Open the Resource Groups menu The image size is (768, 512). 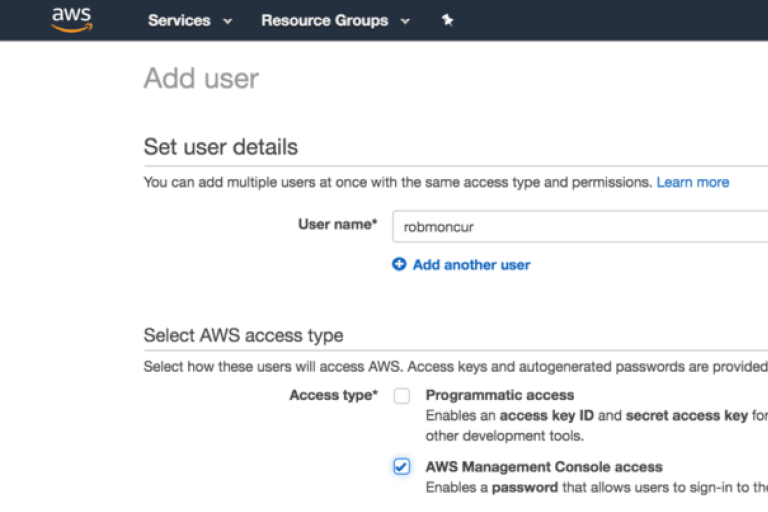tap(324, 20)
